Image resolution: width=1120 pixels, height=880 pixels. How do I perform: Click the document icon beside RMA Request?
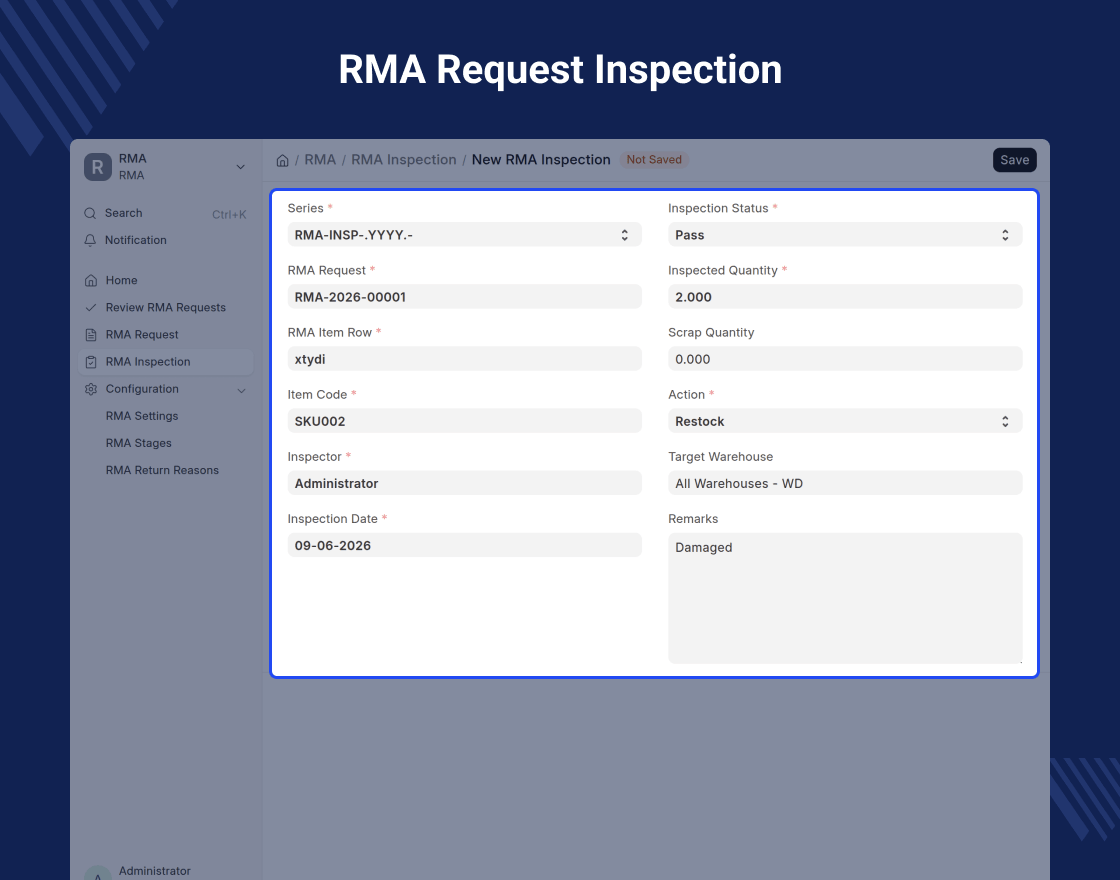pos(91,335)
